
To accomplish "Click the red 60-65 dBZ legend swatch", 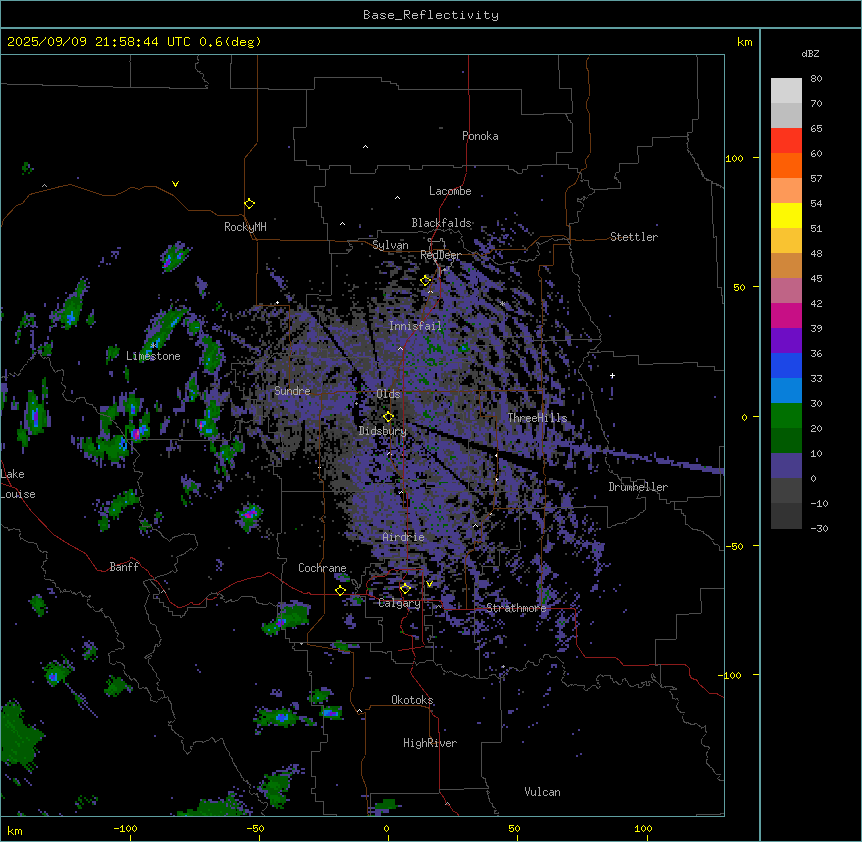I will 786,141.
